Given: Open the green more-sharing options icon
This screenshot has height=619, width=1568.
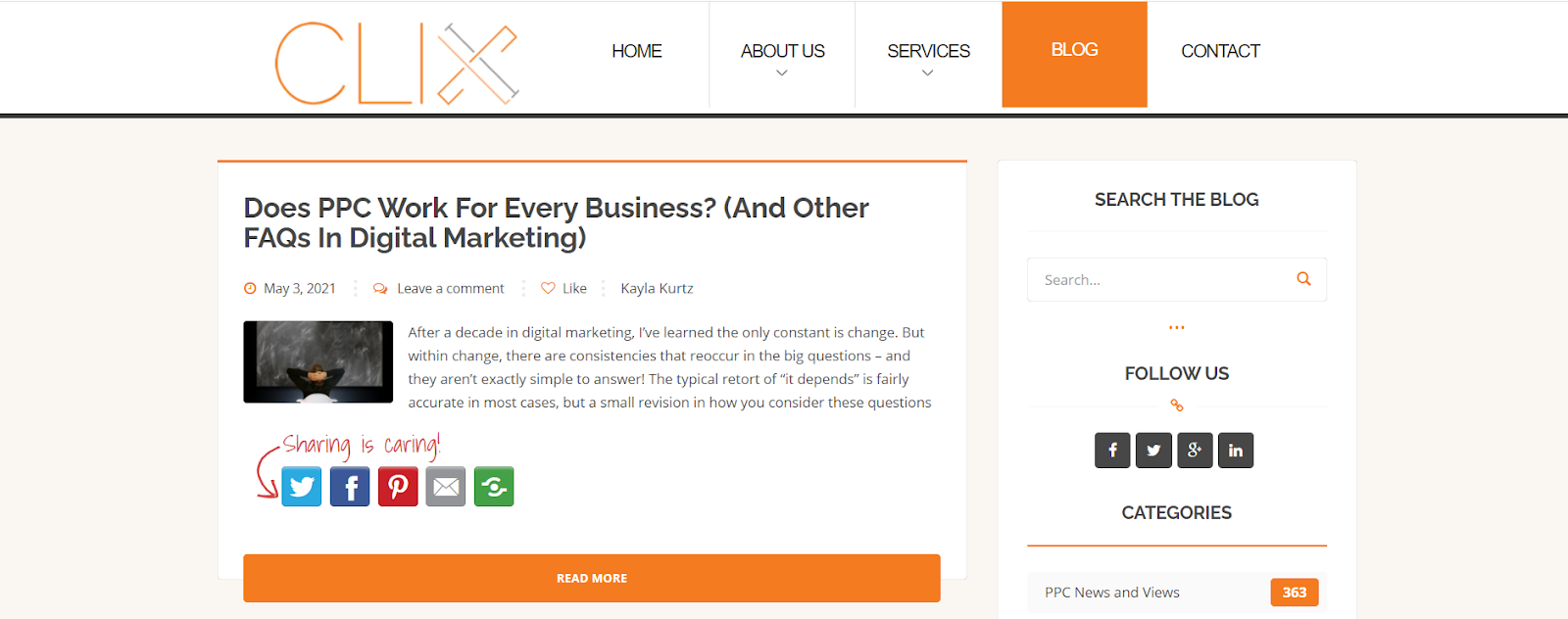Looking at the screenshot, I should point(494,487).
